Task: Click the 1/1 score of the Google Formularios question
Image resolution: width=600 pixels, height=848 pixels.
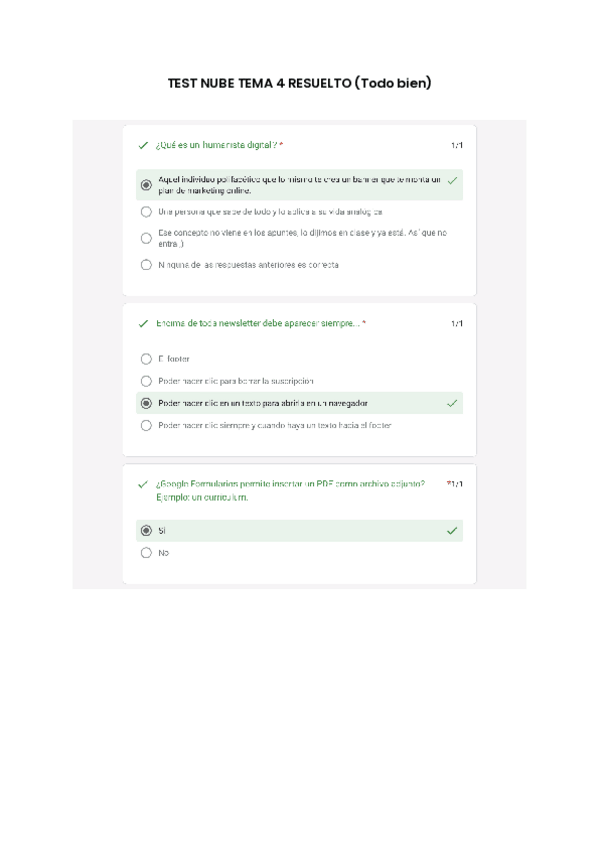Action: point(456,484)
